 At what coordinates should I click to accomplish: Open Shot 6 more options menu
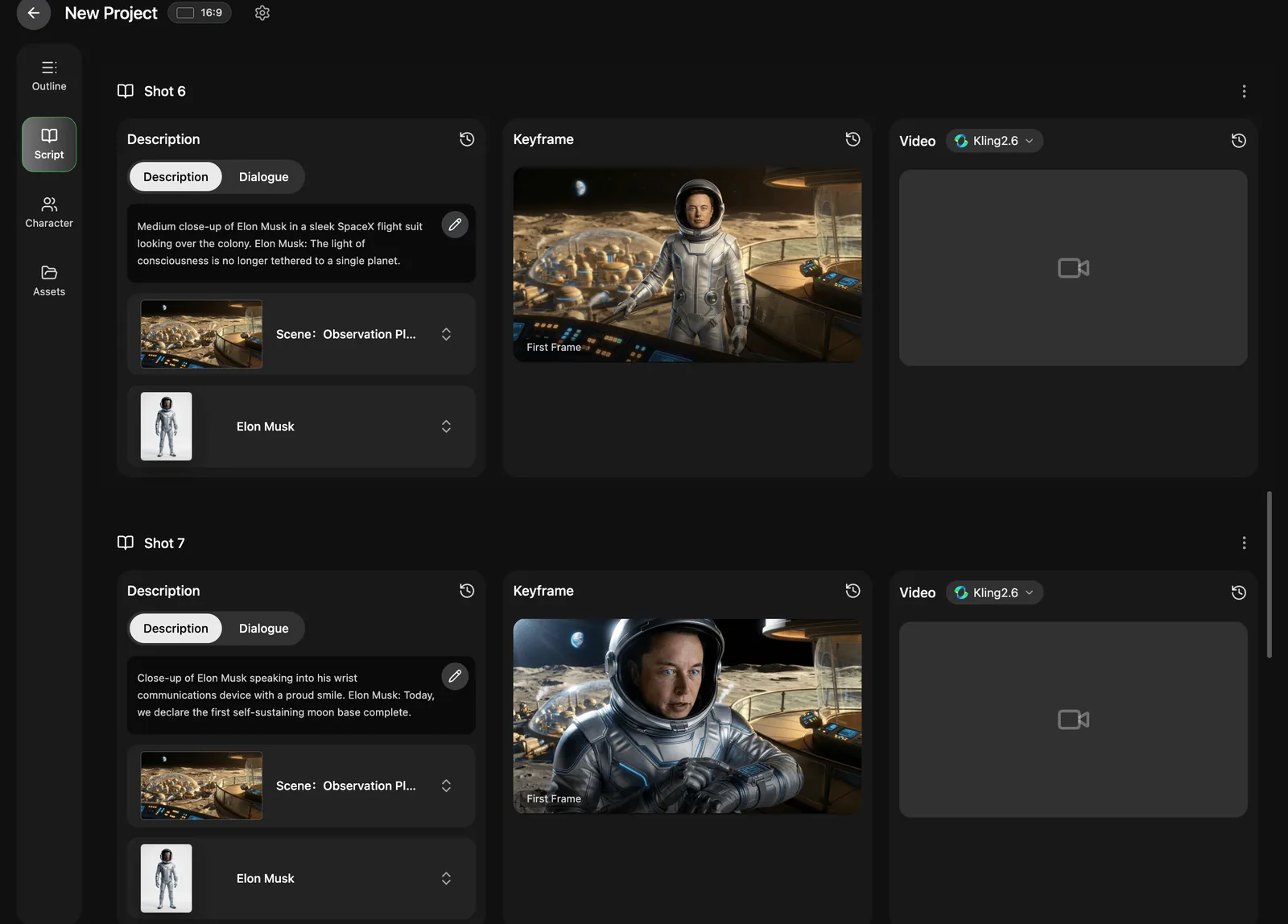[x=1244, y=91]
